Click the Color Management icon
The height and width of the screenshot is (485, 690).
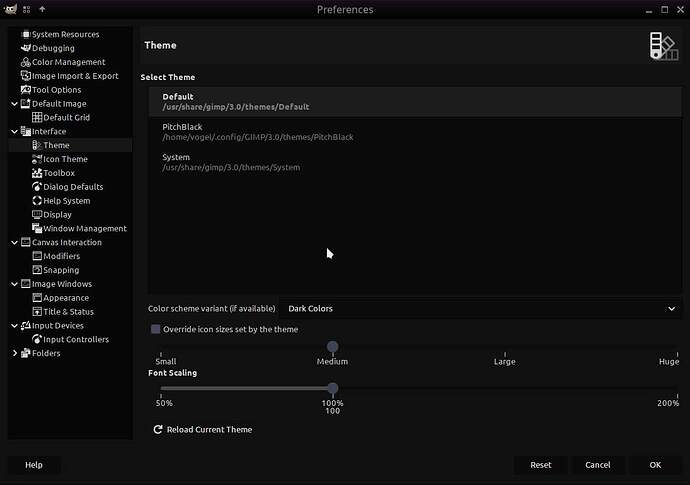(x=25, y=62)
